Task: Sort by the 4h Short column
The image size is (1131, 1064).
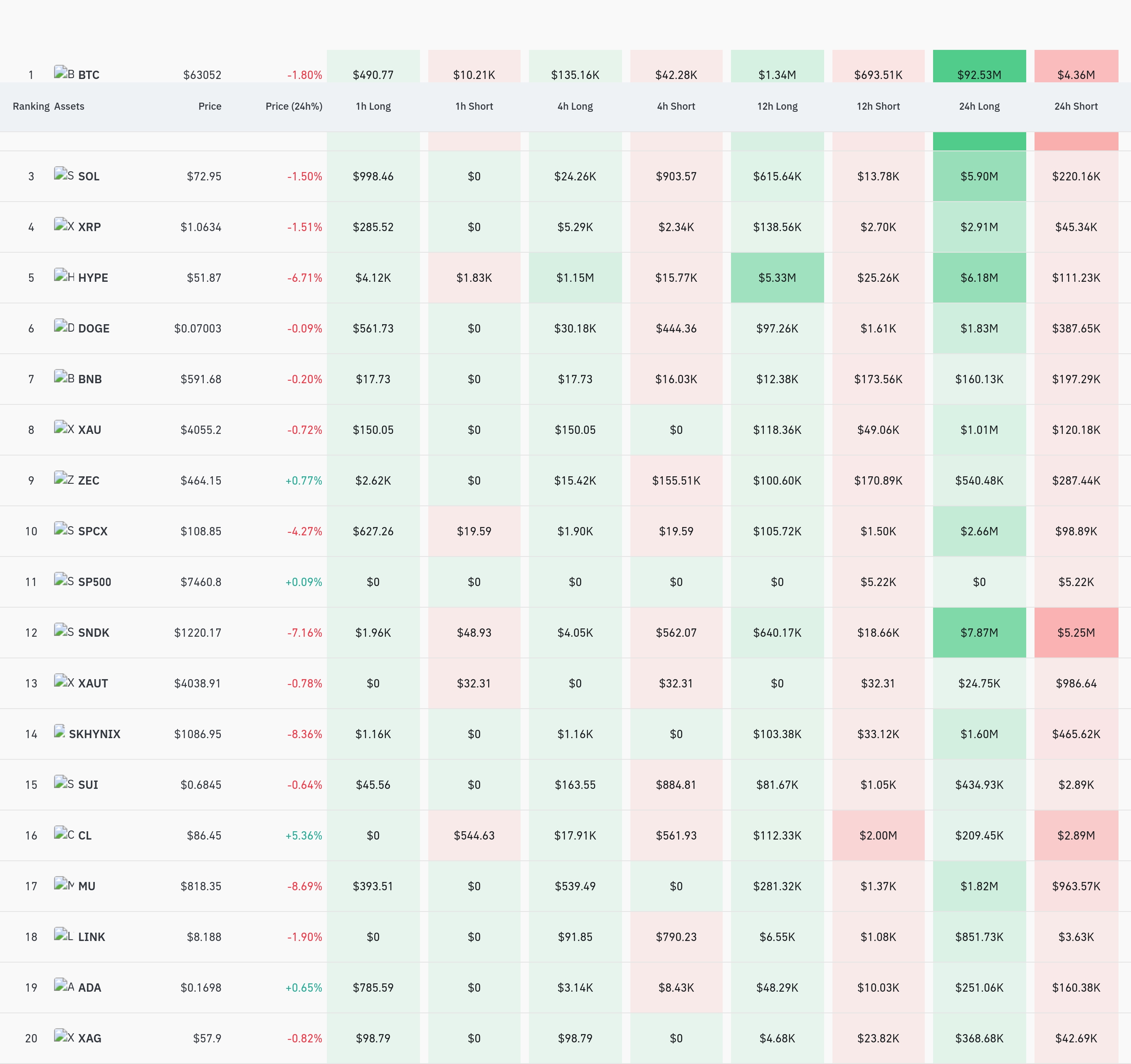Action: (x=677, y=106)
